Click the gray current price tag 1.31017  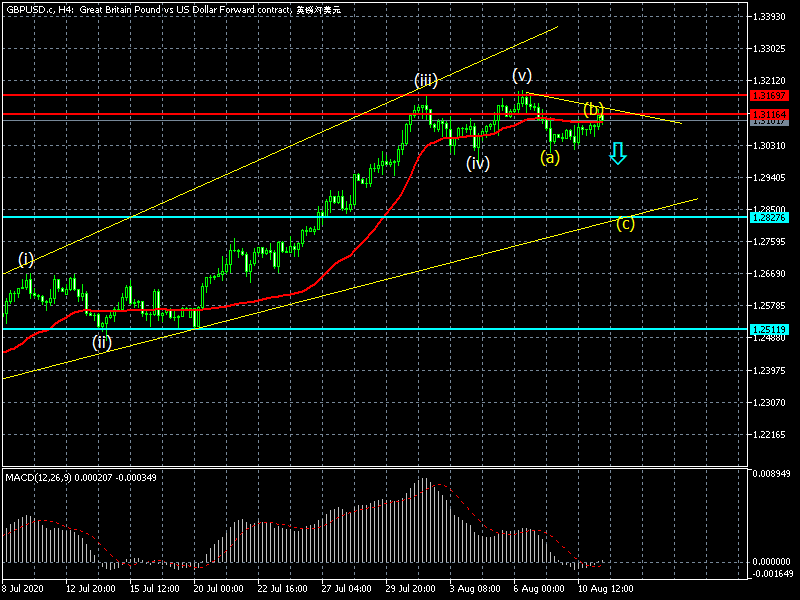point(769,122)
